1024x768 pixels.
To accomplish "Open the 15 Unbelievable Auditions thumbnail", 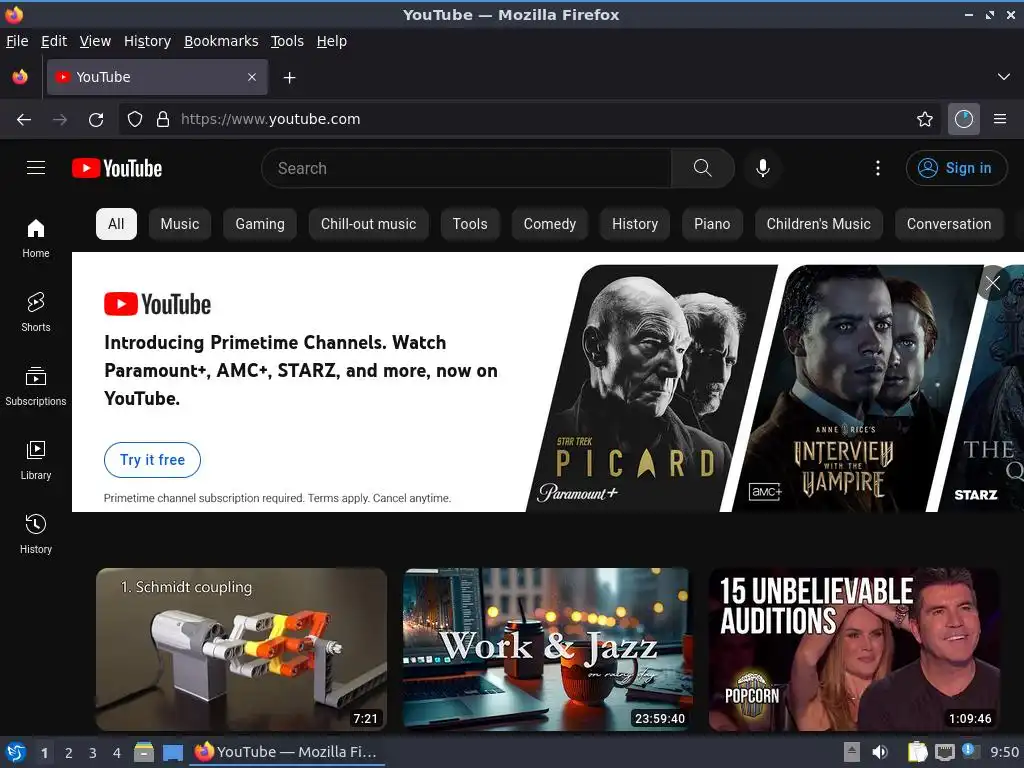I will pos(854,649).
